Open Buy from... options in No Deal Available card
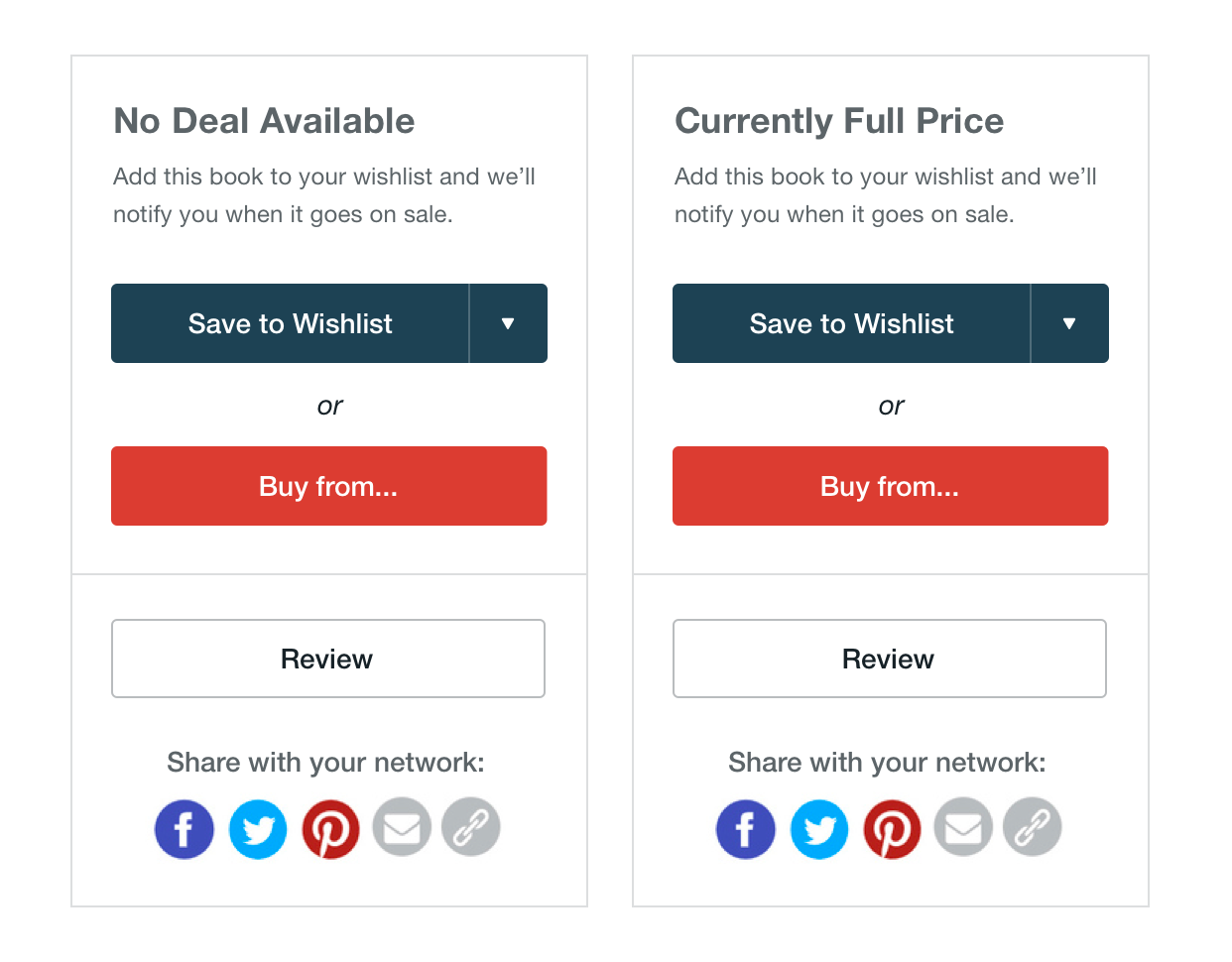Image resolution: width=1232 pixels, height=962 pixels. [329, 486]
